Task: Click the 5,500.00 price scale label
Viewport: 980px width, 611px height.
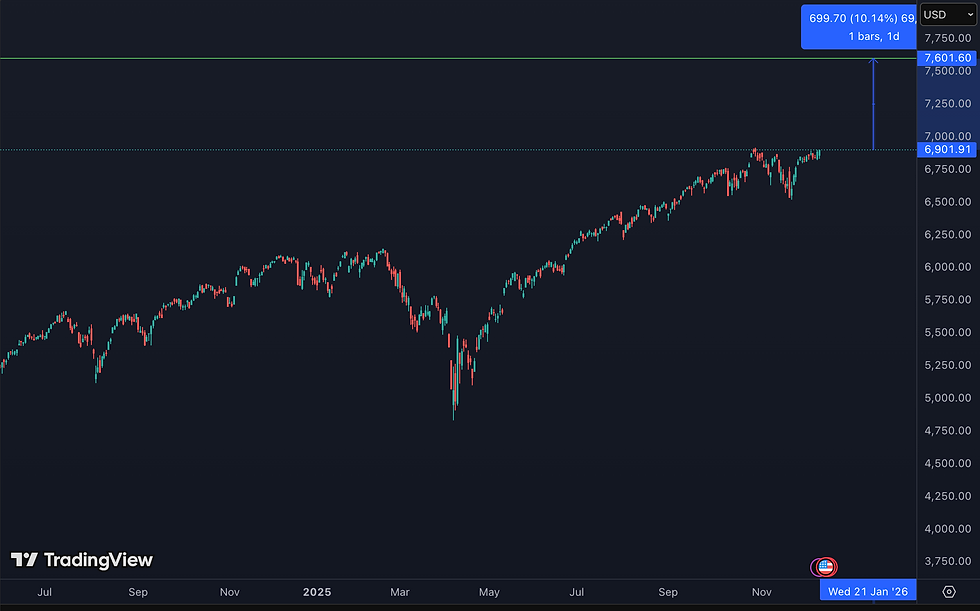Action: tap(948, 332)
